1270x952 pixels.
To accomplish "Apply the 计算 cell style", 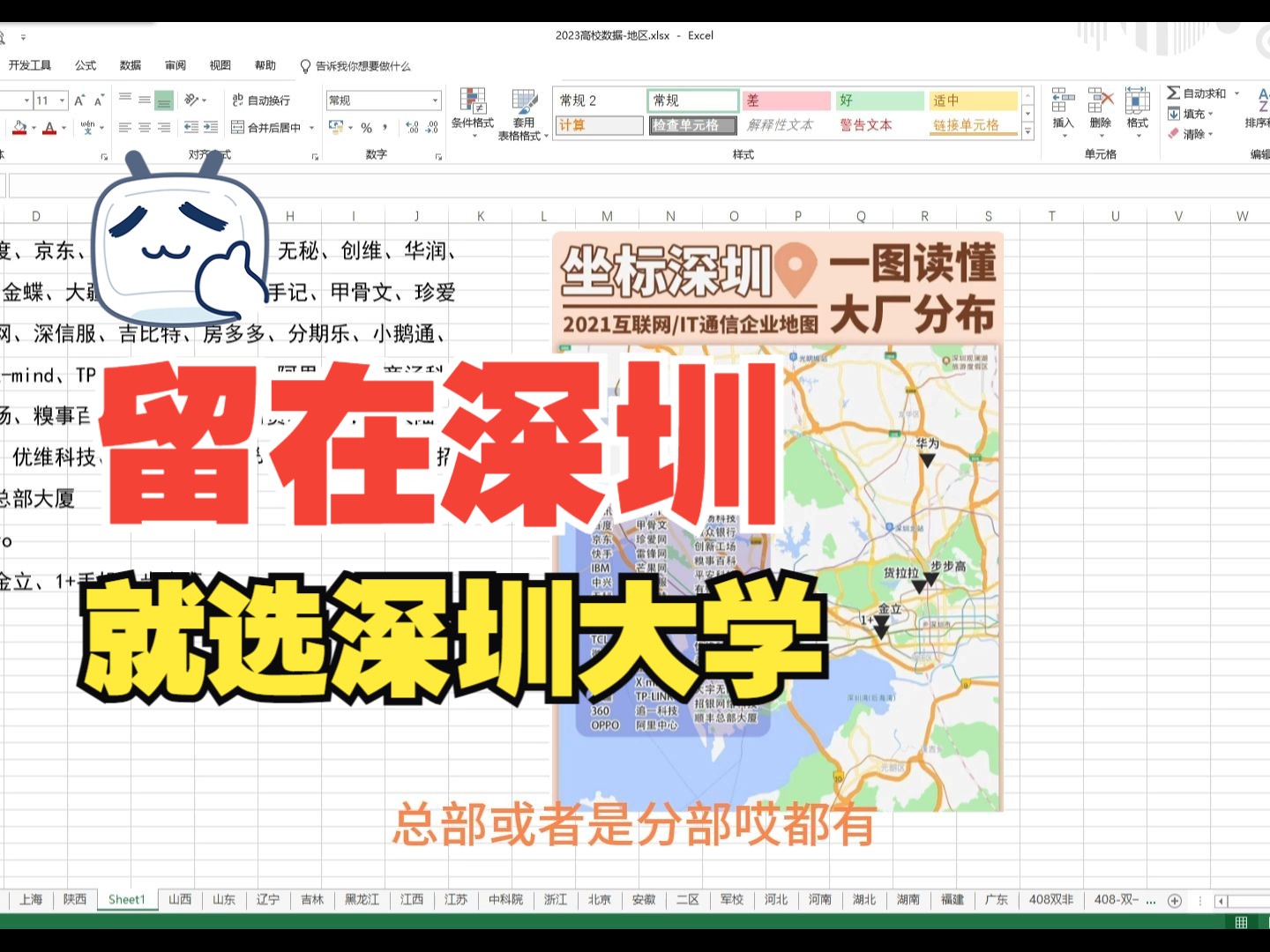I will point(599,125).
